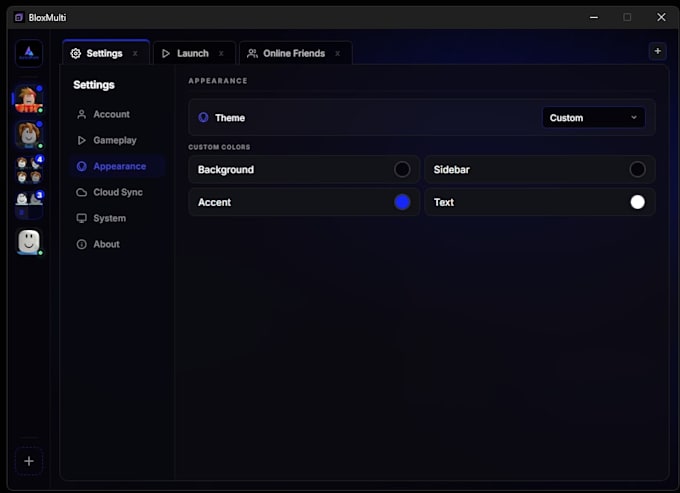Viewport: 680px width, 493px height.
Task: Select the second account avatar with brown hair
Action: pos(29,134)
